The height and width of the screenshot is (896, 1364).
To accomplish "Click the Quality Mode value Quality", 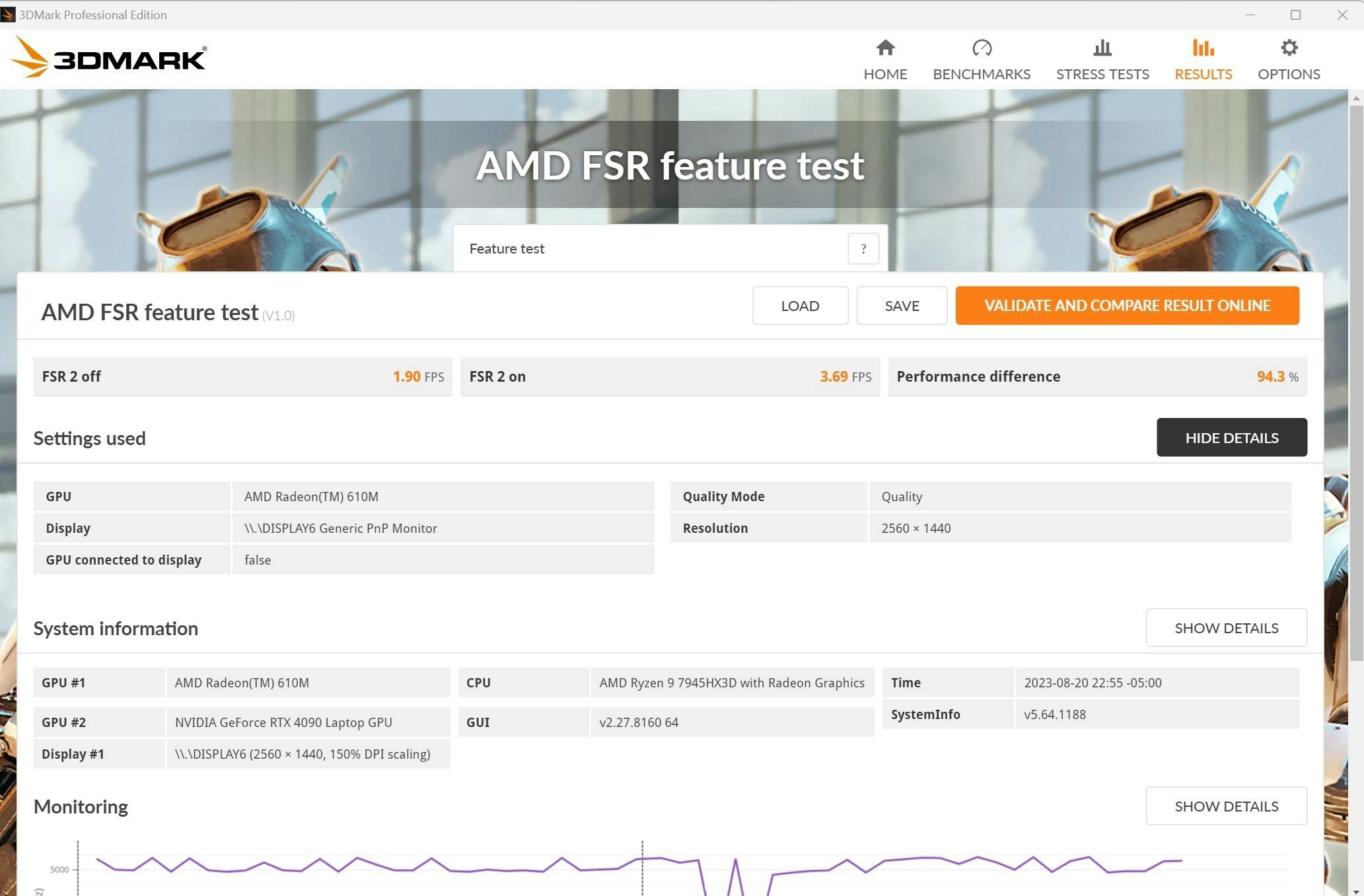I will click(902, 497).
